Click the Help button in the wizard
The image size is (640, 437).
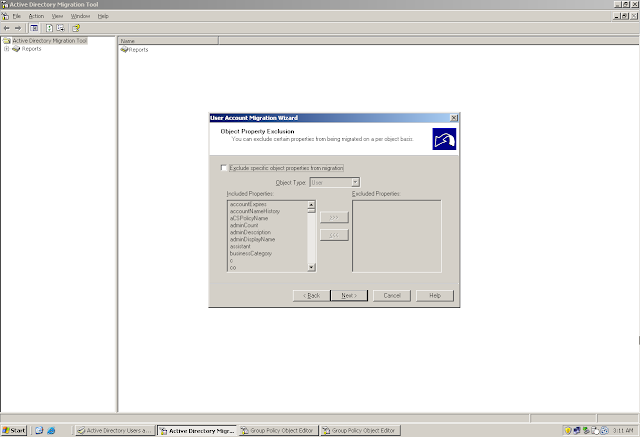pos(435,295)
